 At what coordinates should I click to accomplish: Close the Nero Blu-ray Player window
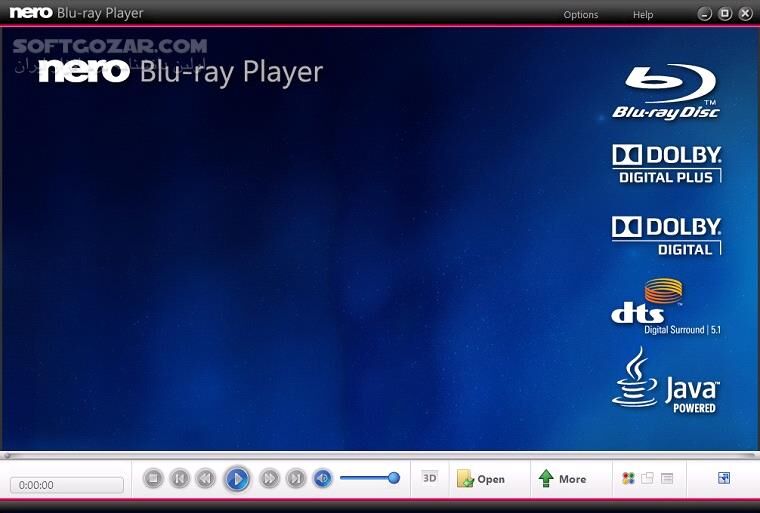coord(745,14)
